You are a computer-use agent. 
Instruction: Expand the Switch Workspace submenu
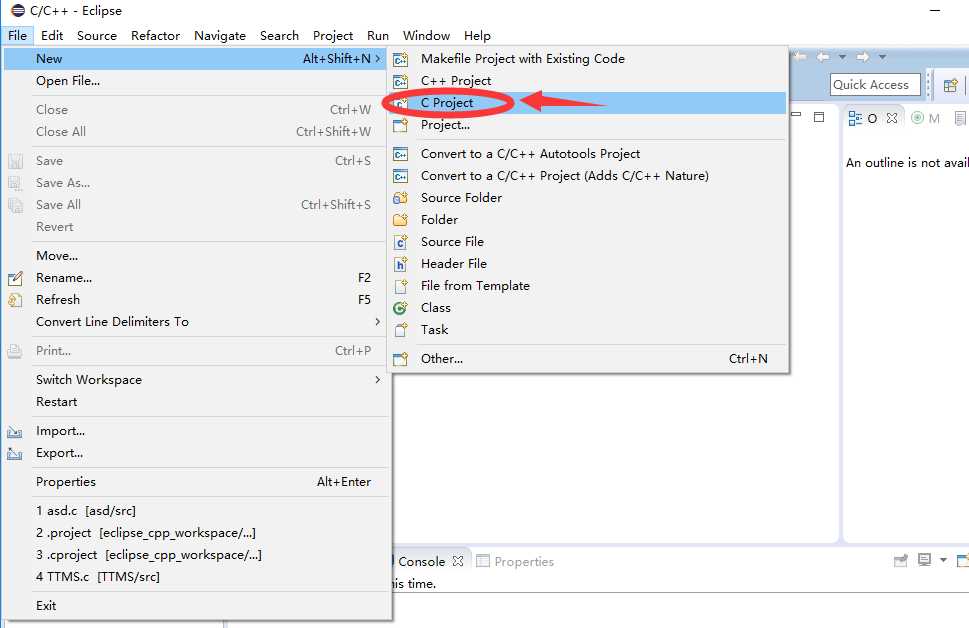coord(378,380)
